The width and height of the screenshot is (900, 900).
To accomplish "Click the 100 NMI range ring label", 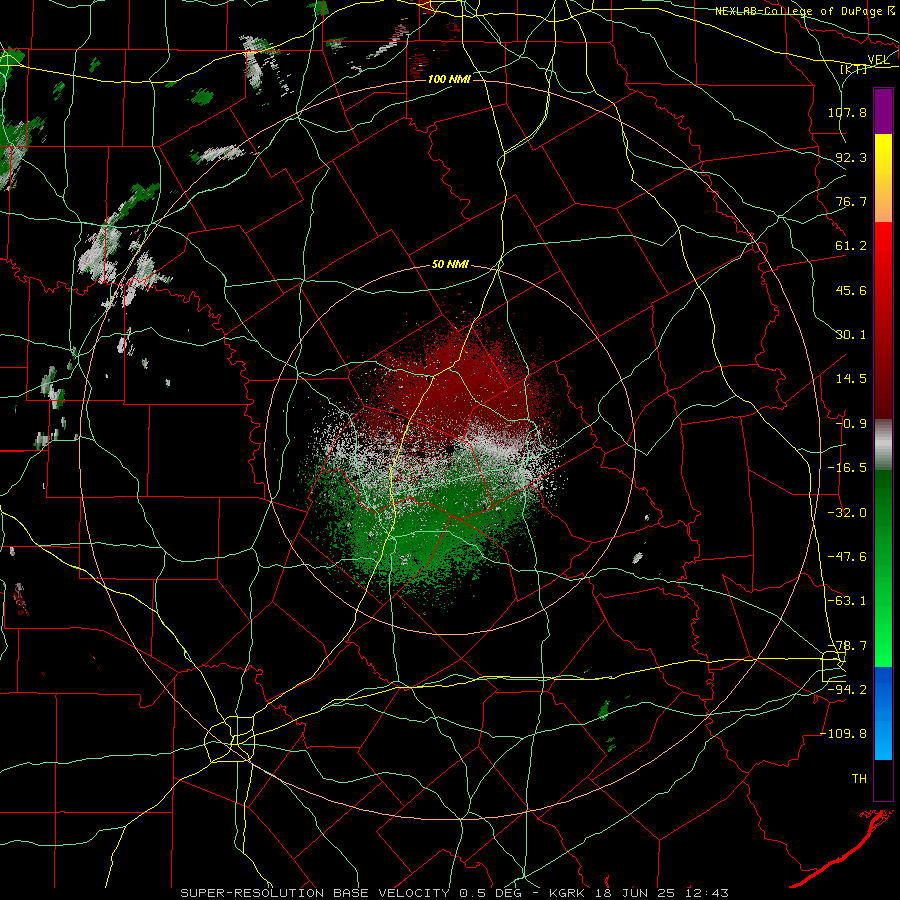I will (449, 79).
